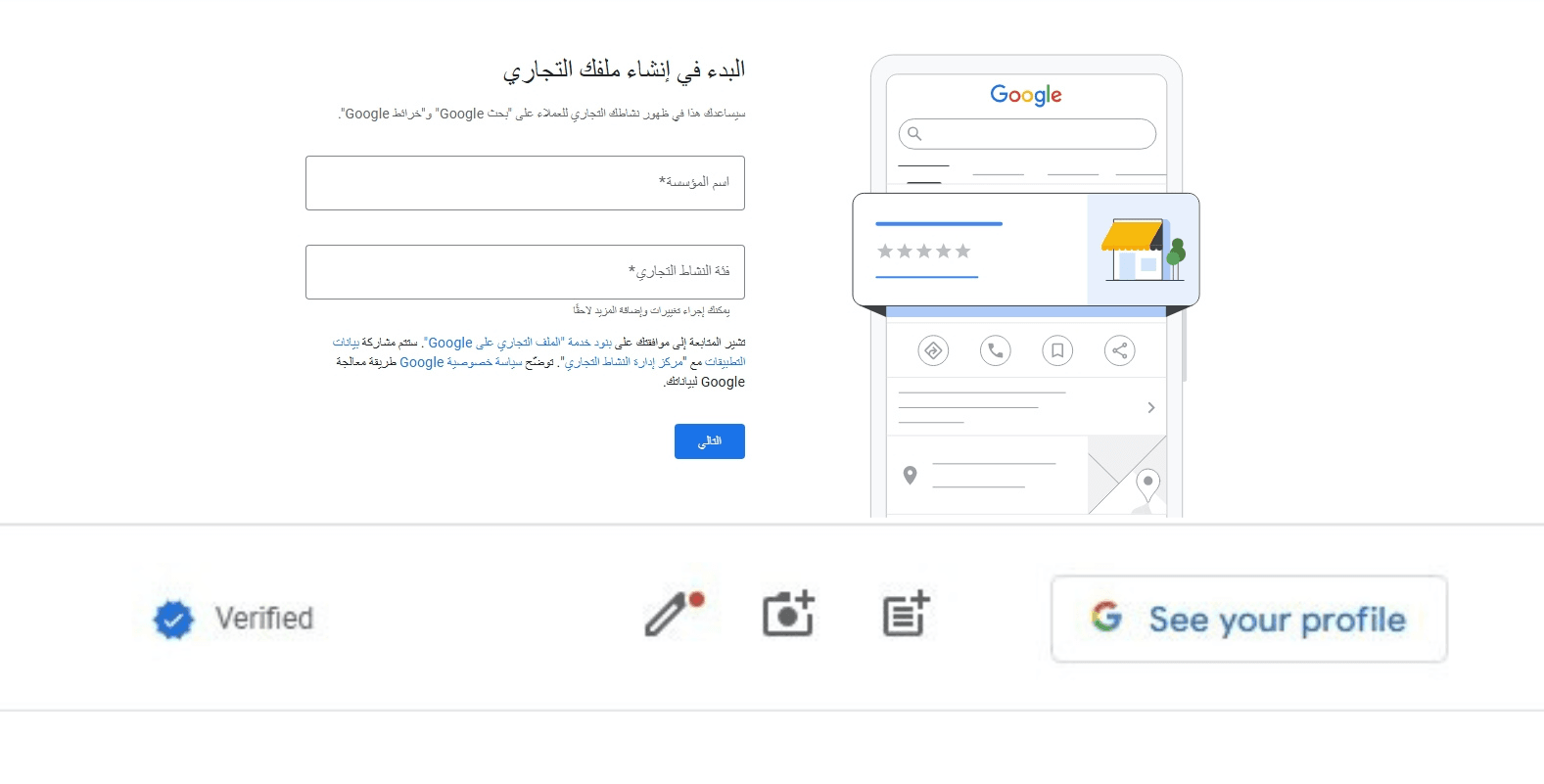
Task: Click the share icon in the phone mockup
Action: coord(1119,349)
